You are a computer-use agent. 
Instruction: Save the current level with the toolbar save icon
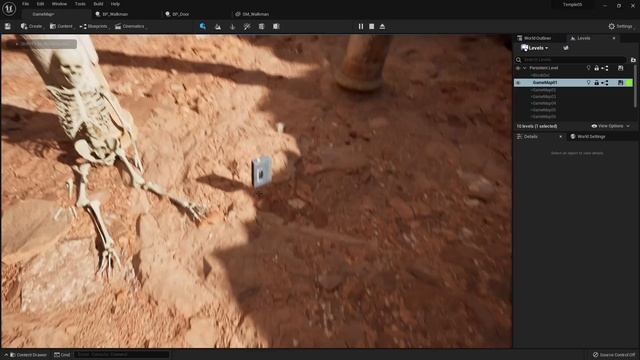(x=8, y=27)
